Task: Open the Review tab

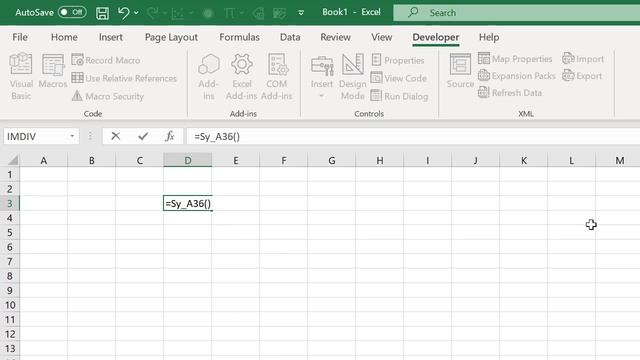Action: [335, 37]
